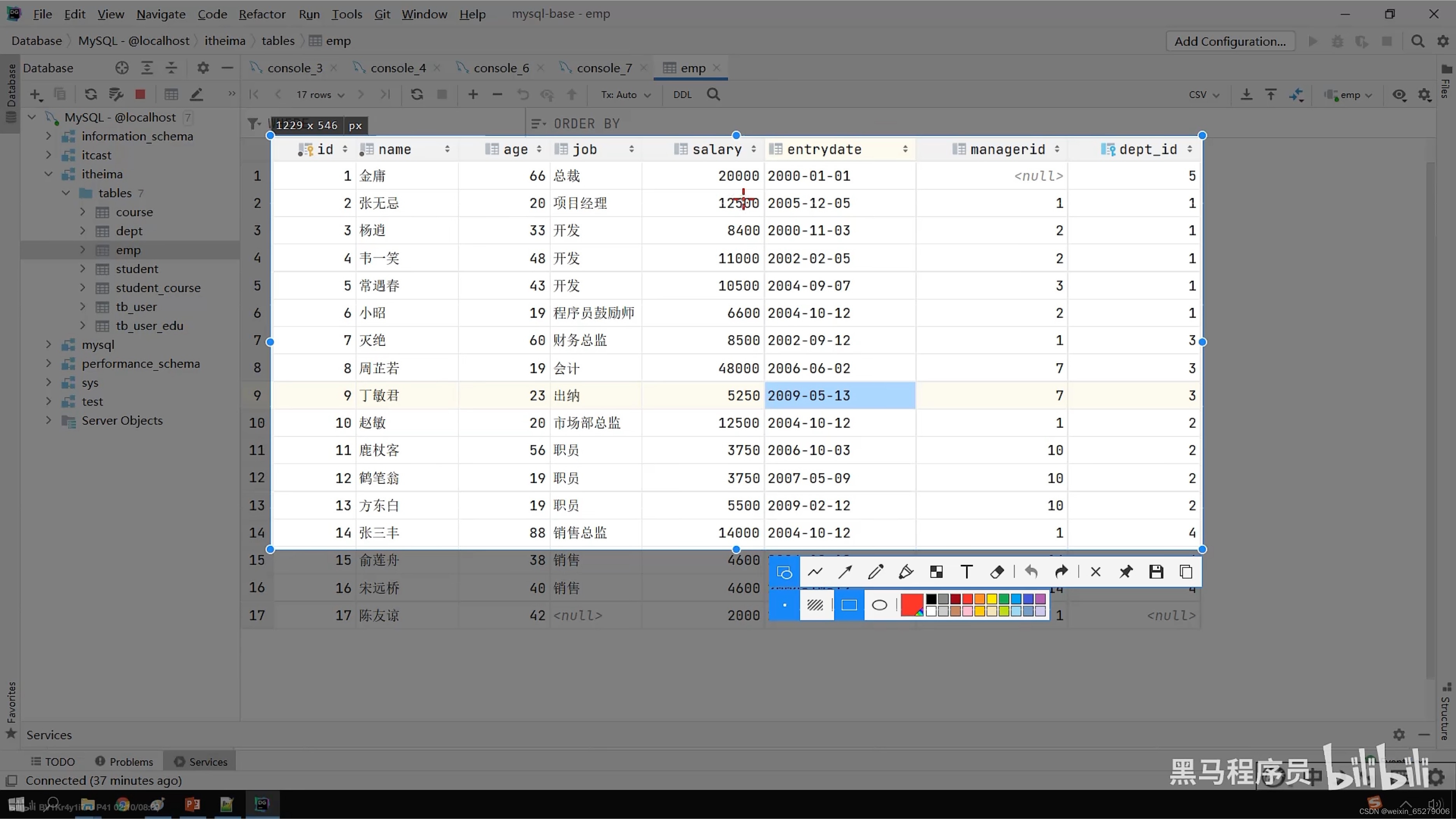Choose the ellipse shape option

pyautogui.click(x=879, y=605)
